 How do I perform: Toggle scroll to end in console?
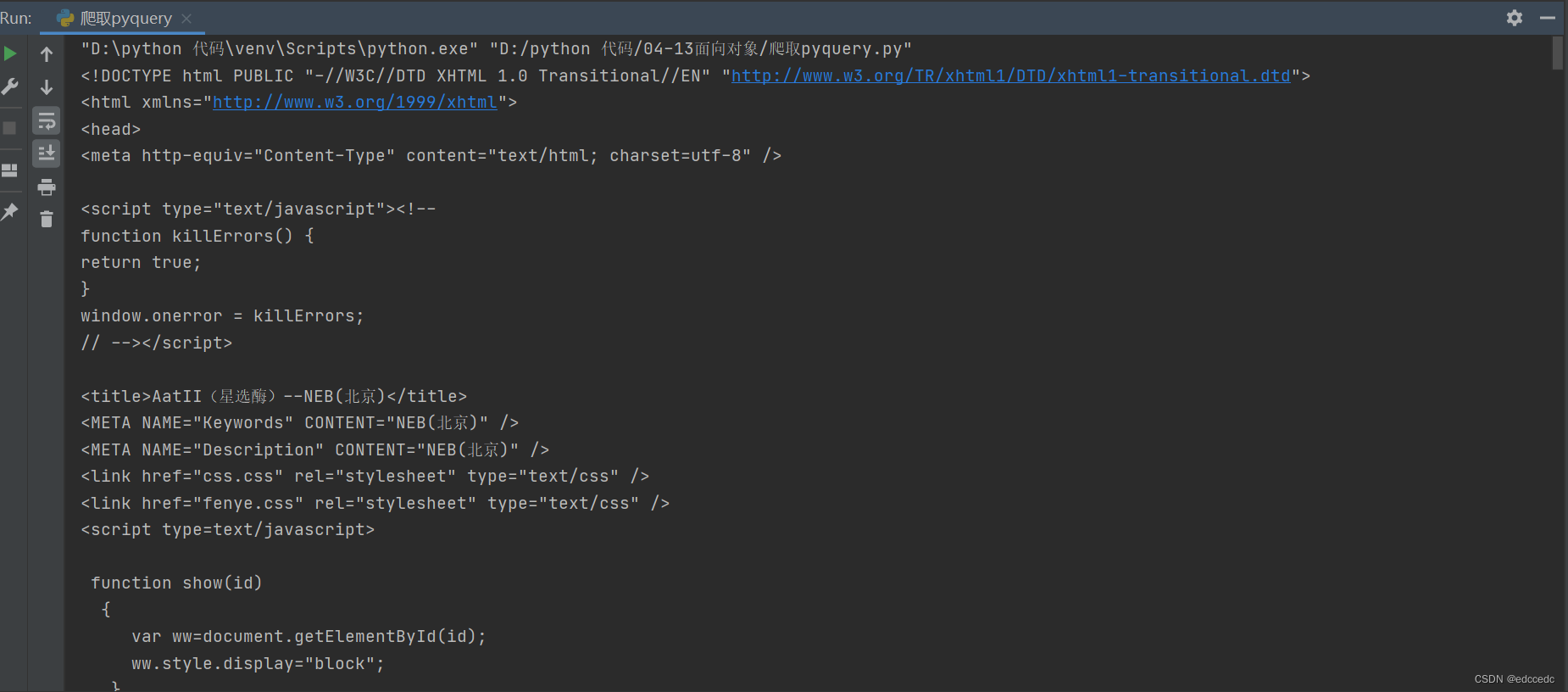pyautogui.click(x=47, y=153)
